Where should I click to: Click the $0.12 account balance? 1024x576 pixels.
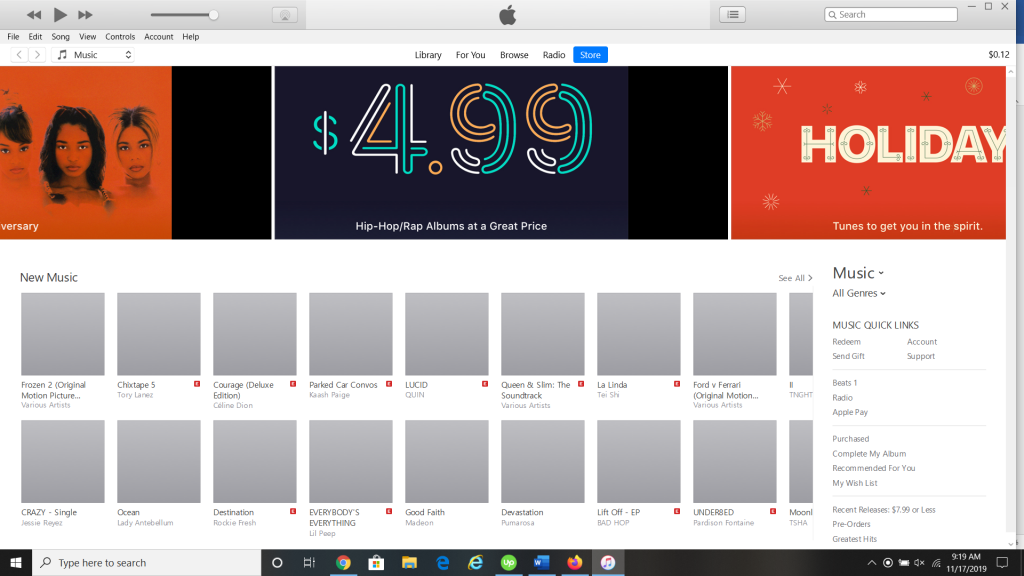pos(999,55)
